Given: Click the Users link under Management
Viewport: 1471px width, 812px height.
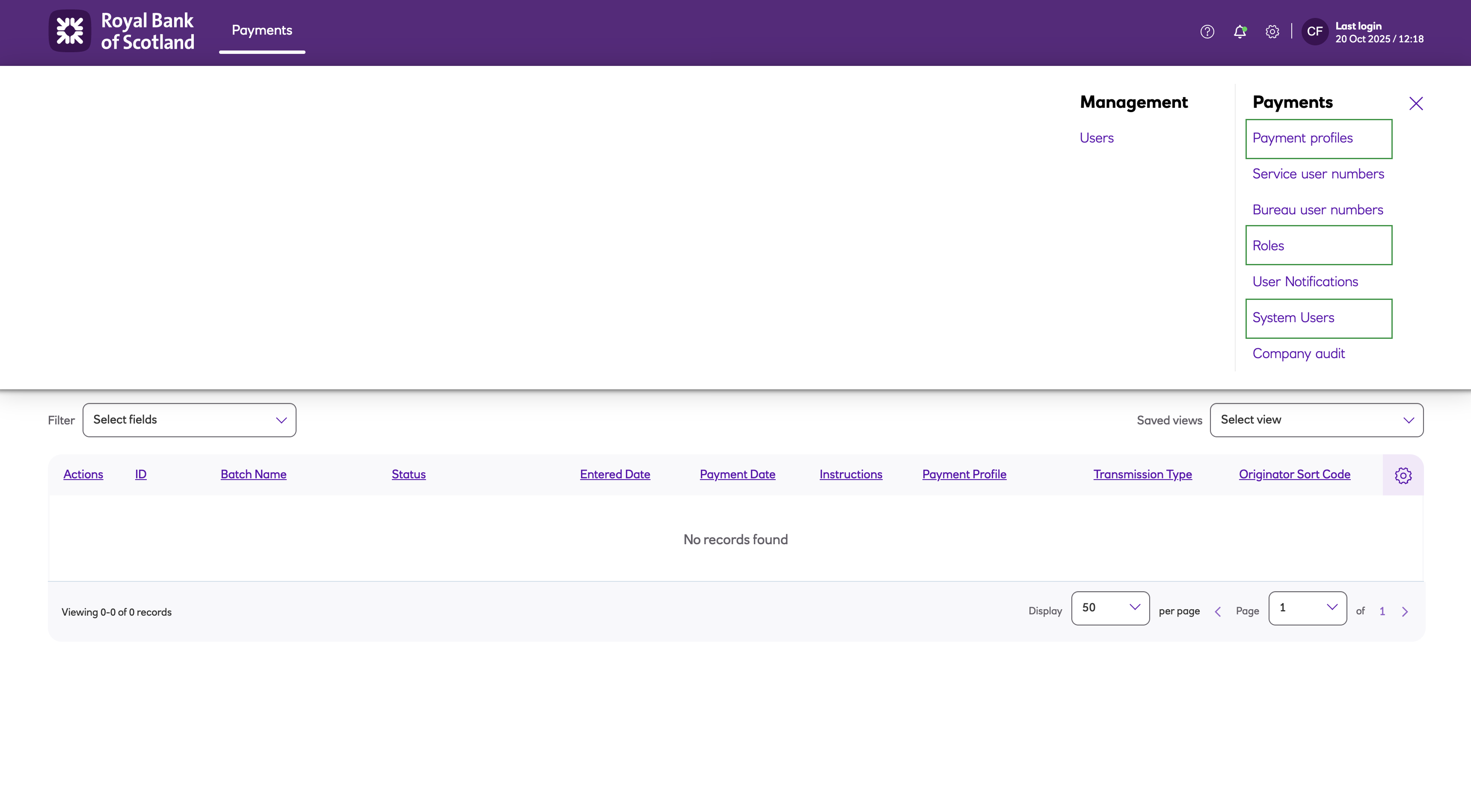Looking at the screenshot, I should (1096, 138).
